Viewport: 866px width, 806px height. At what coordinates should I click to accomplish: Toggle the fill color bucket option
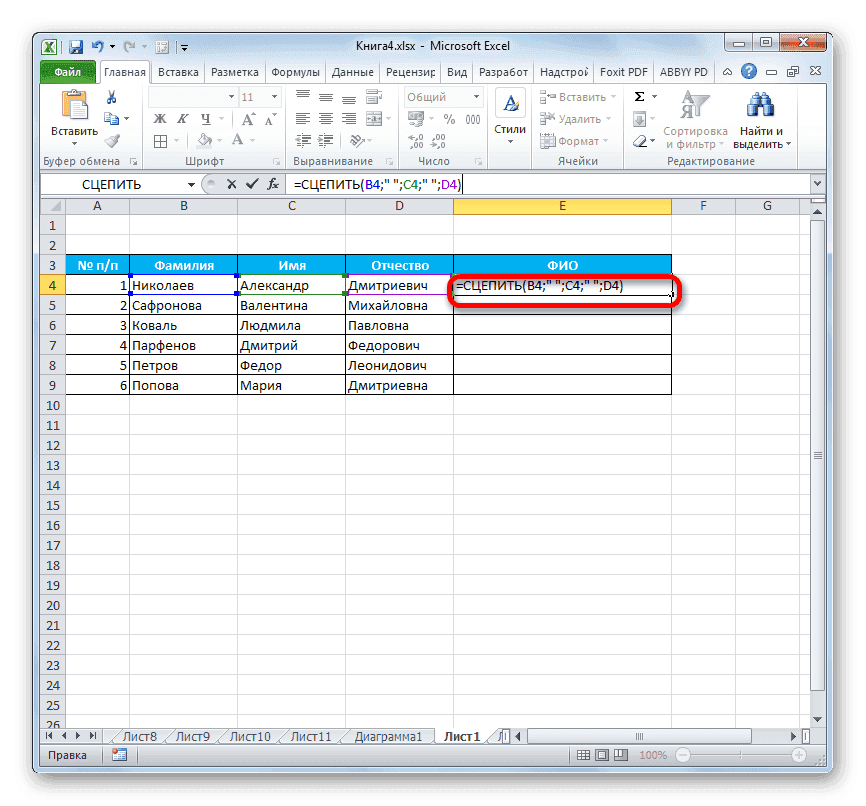click(x=204, y=141)
